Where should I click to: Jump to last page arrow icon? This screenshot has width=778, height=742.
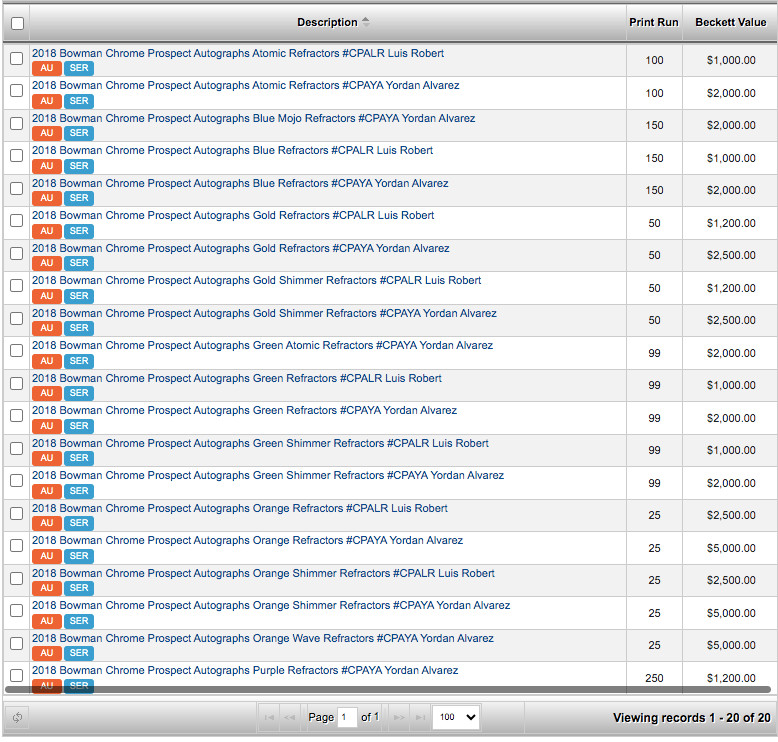pos(420,717)
